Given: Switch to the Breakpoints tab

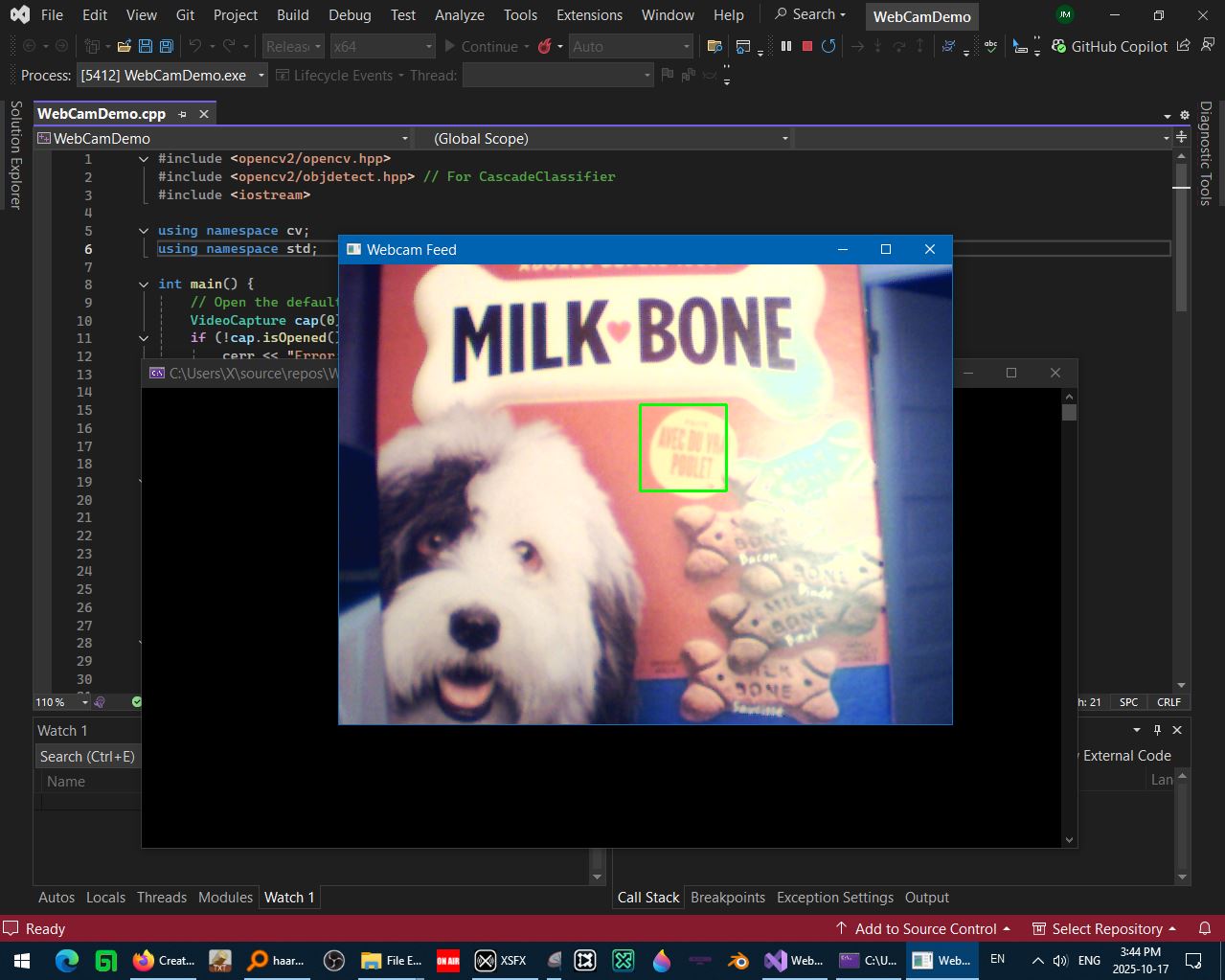Looking at the screenshot, I should (x=727, y=898).
